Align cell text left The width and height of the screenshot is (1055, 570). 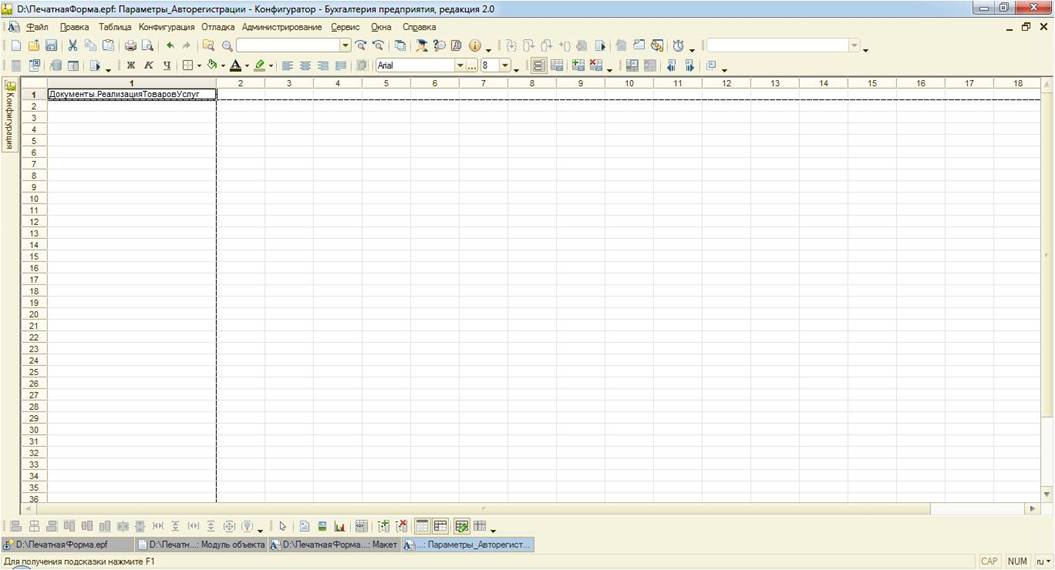[x=287, y=65]
